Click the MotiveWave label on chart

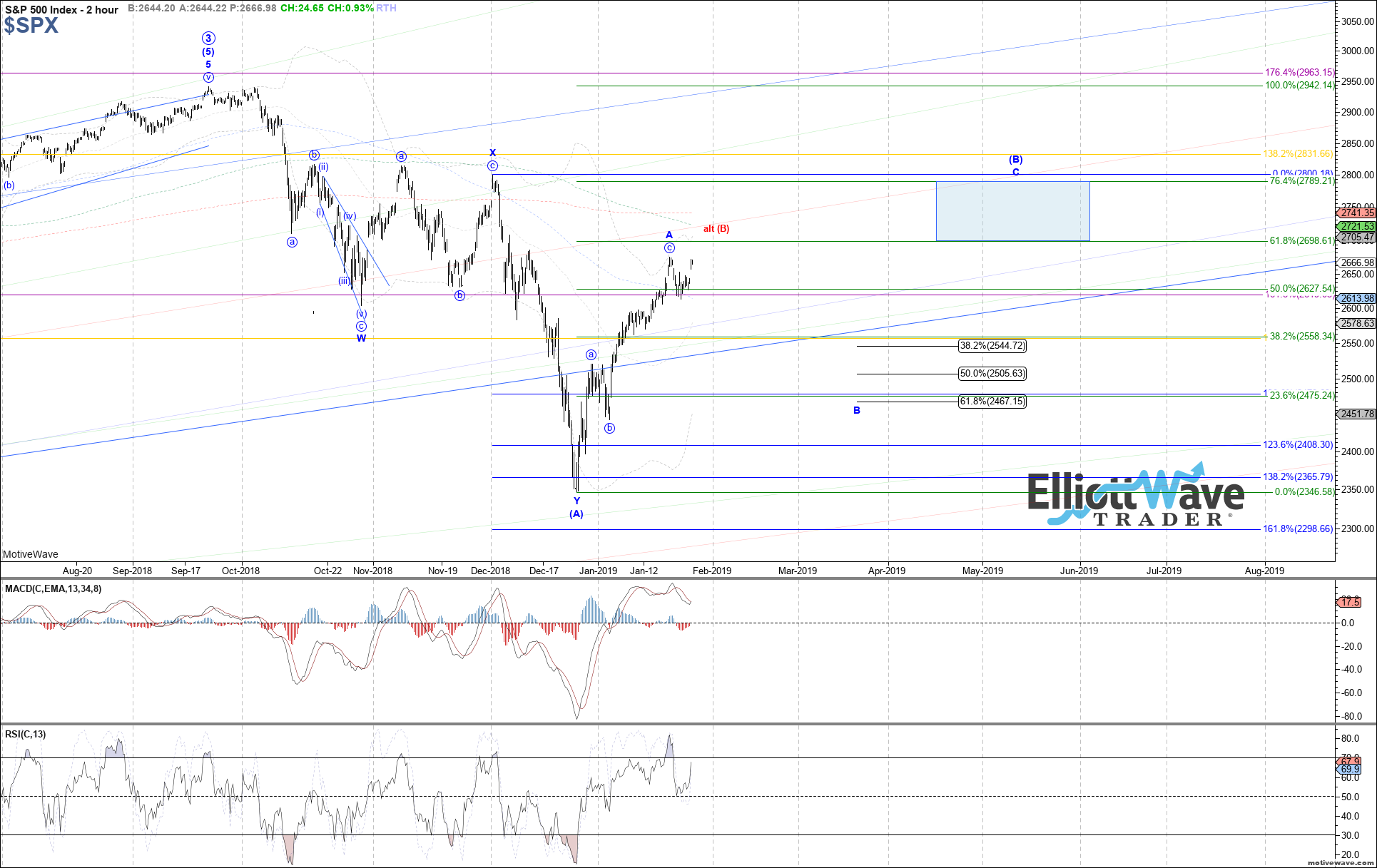click(x=31, y=554)
